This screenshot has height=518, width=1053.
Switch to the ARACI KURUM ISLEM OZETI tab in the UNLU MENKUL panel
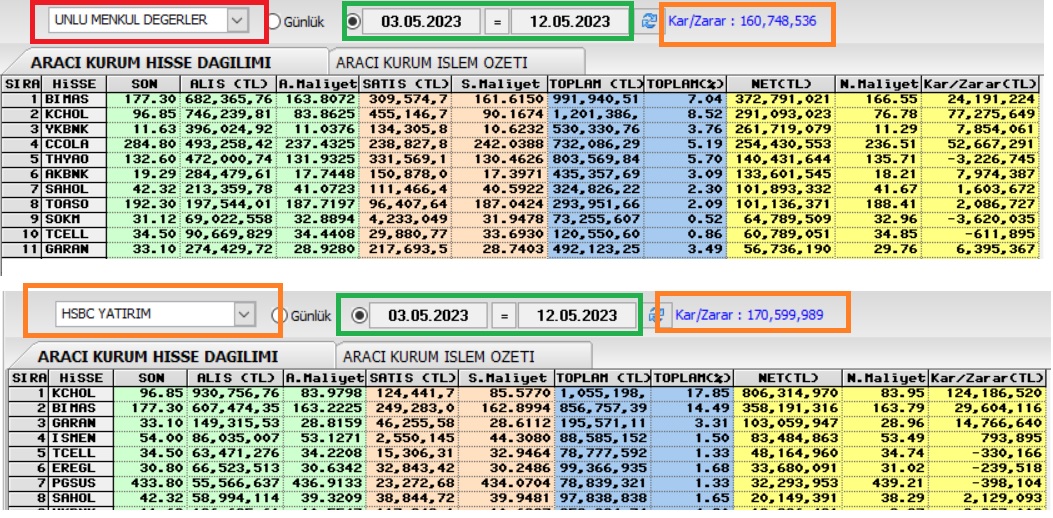click(x=431, y=63)
